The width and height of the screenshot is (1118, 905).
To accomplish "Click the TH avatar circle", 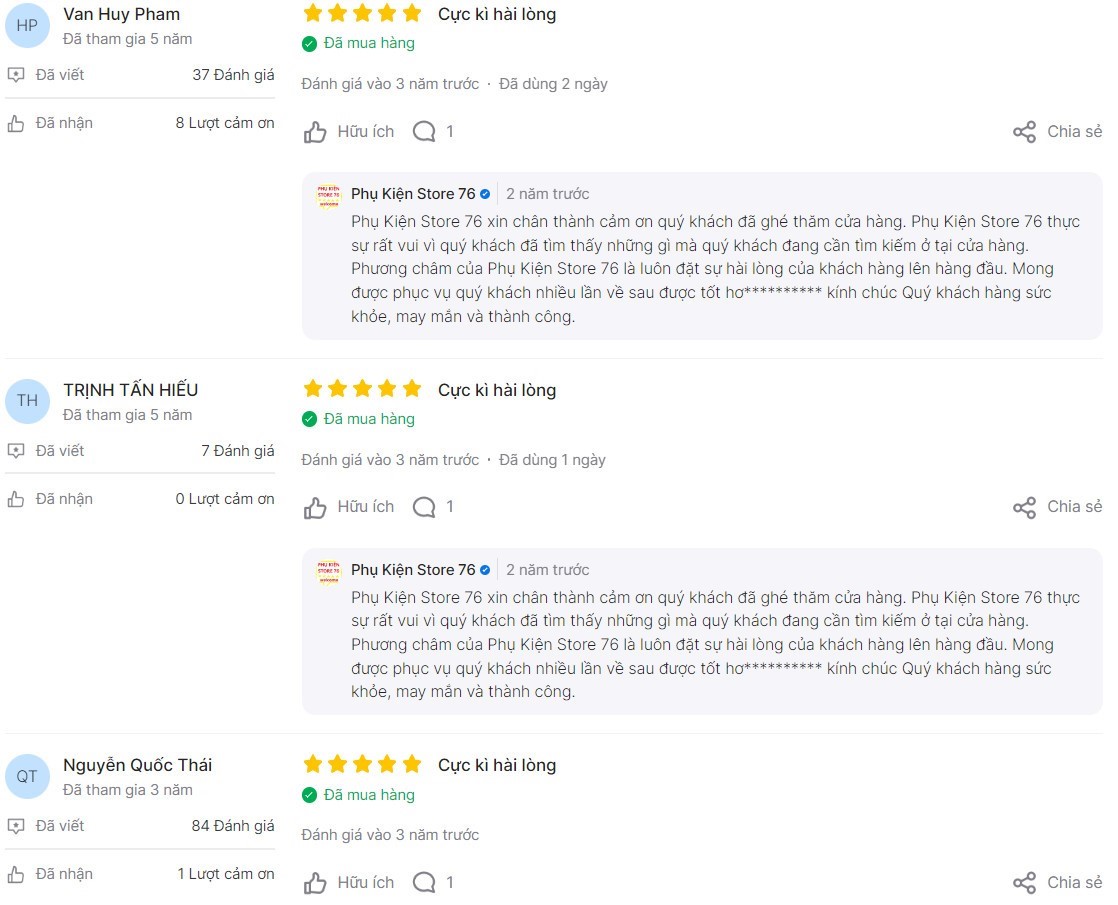I will pyautogui.click(x=27, y=401).
